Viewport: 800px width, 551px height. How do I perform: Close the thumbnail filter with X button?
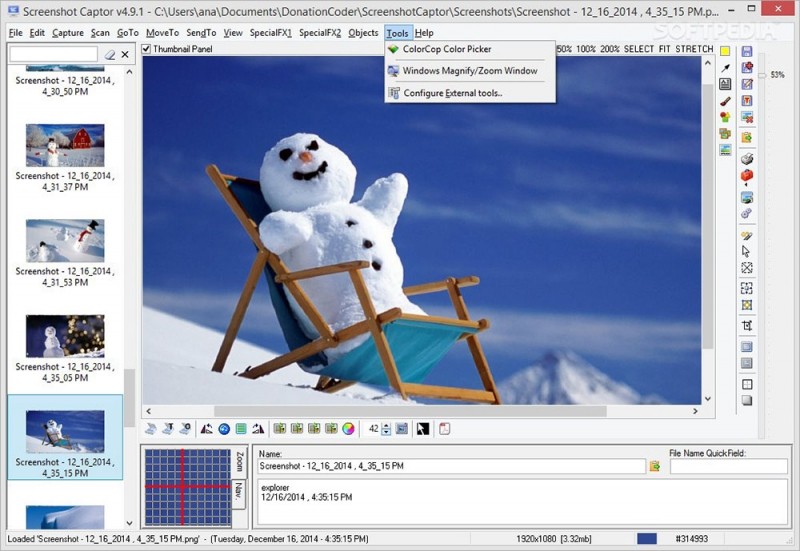pyautogui.click(x=125, y=54)
